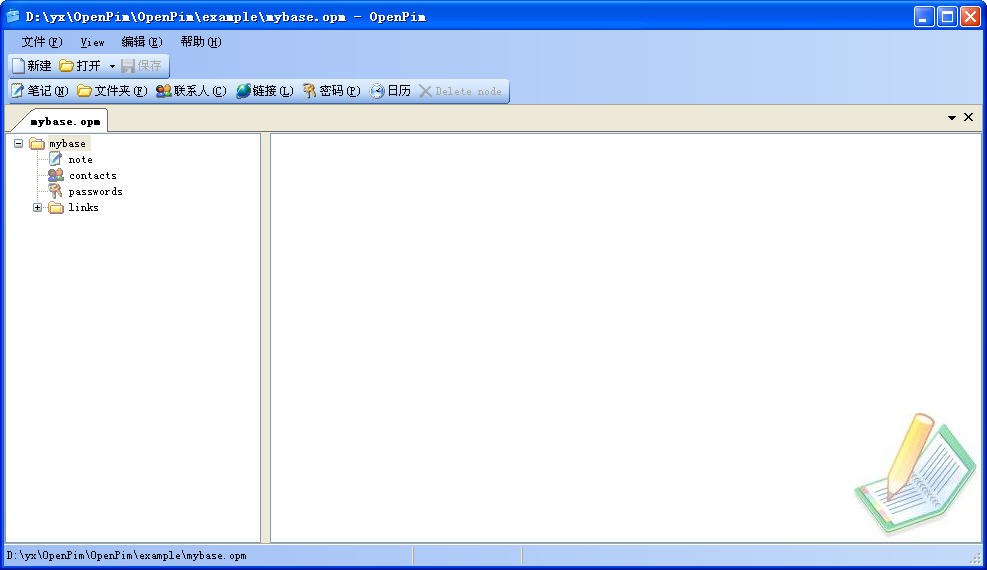Click the links folder icon in tree

click(x=56, y=208)
